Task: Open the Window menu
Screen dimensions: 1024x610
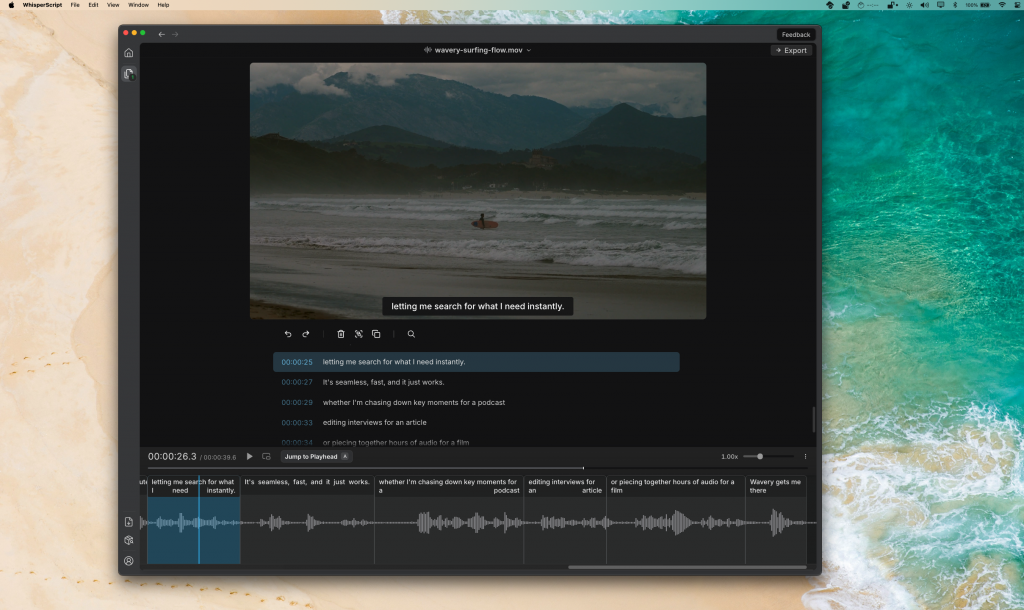Action: coord(138,5)
